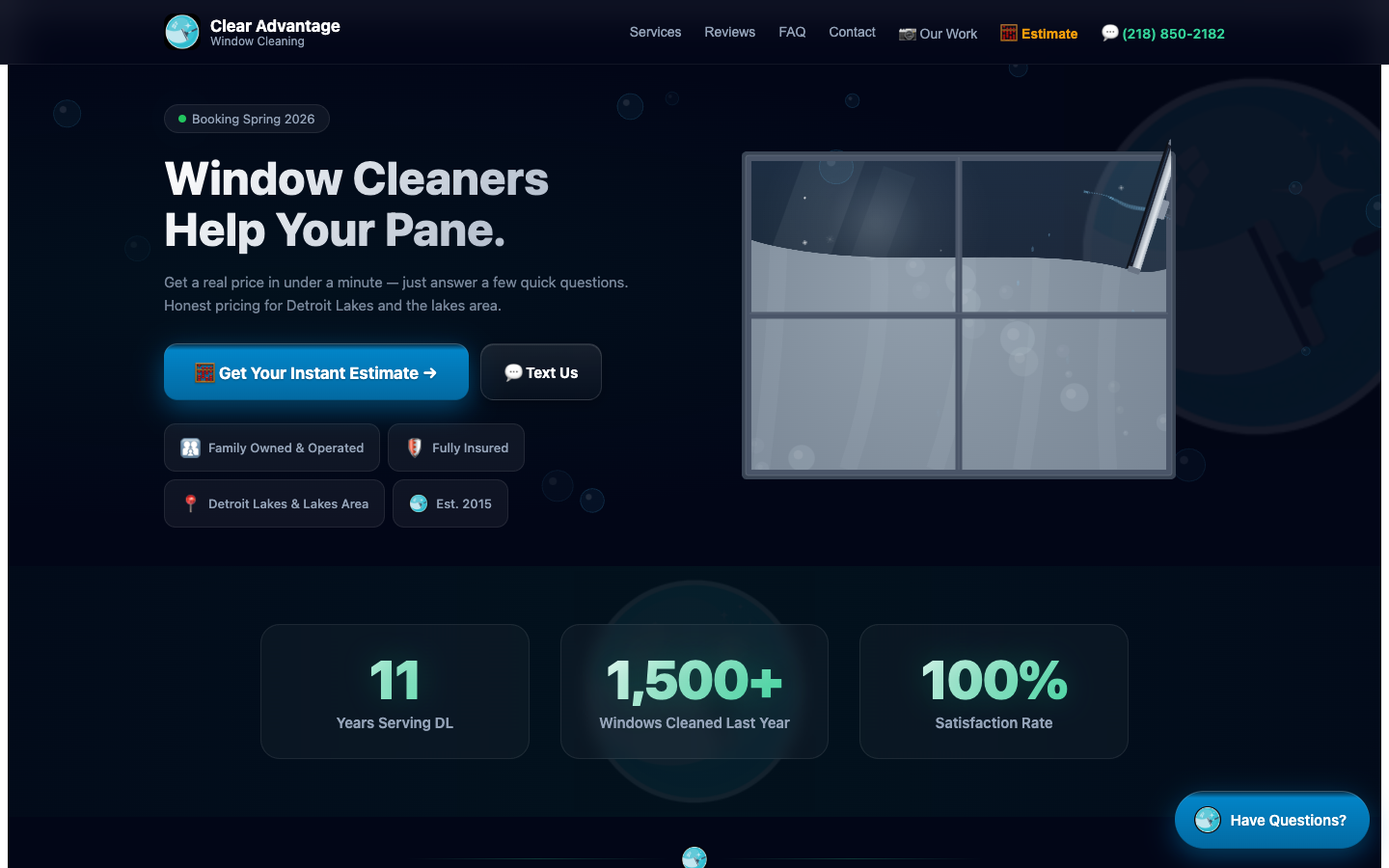Click the speech bubble icon before the phone number
This screenshot has height=868, width=1389.
[1111, 32]
